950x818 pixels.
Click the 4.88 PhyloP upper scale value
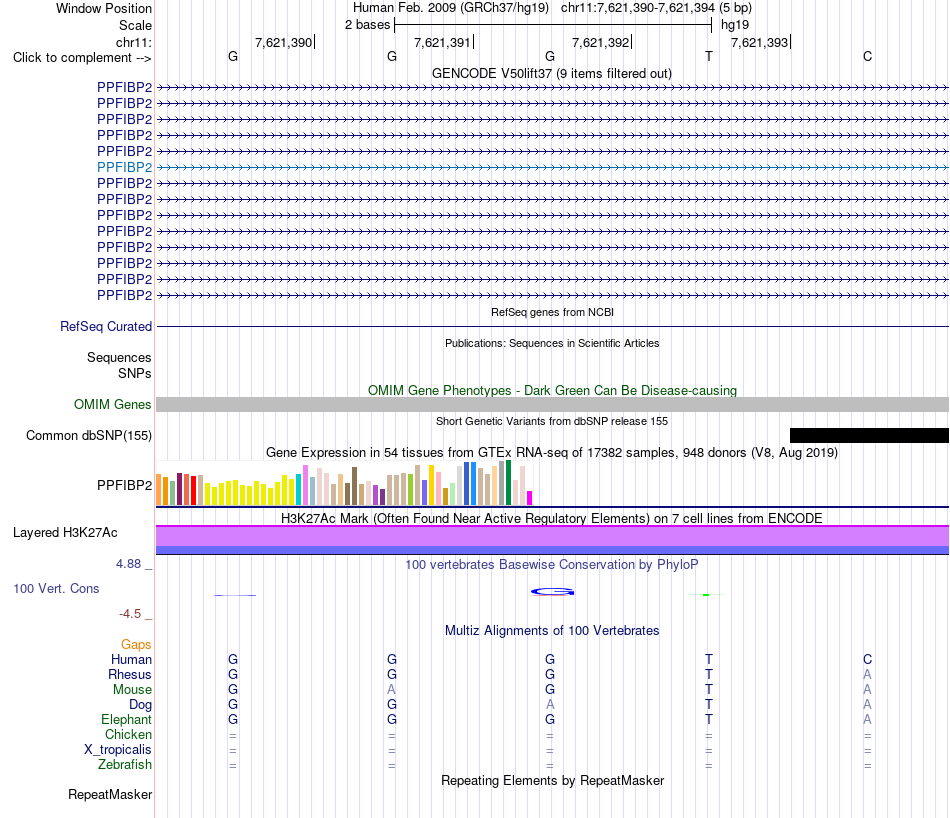pos(128,564)
